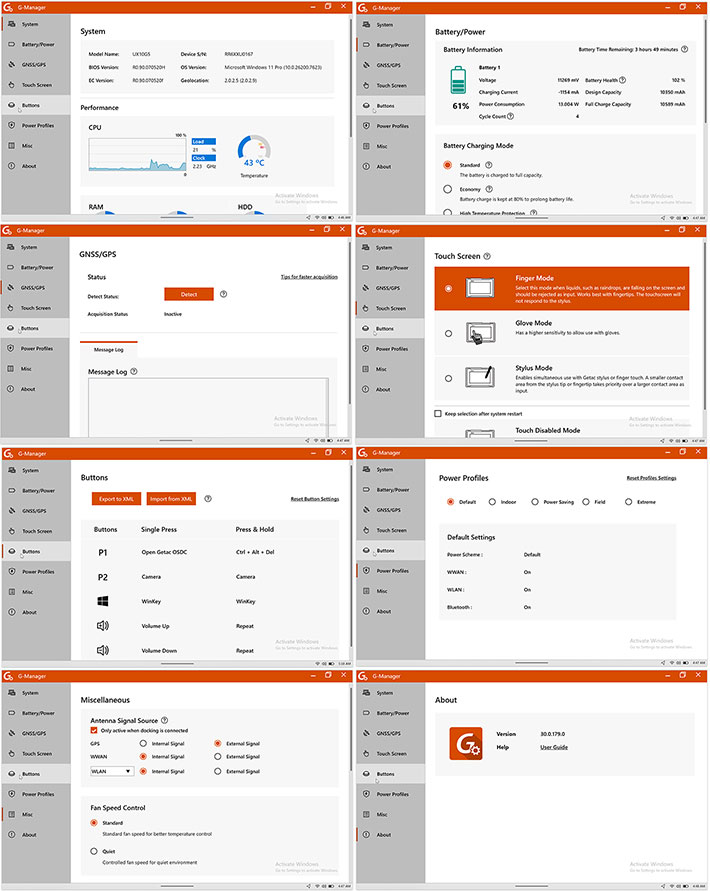
Task: Switch to the Message Log tab
Action: pyautogui.click(x=109, y=349)
